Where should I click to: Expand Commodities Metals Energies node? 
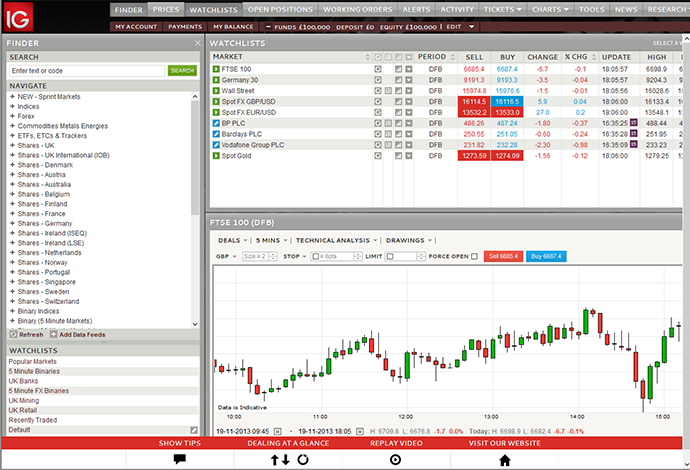(12, 126)
